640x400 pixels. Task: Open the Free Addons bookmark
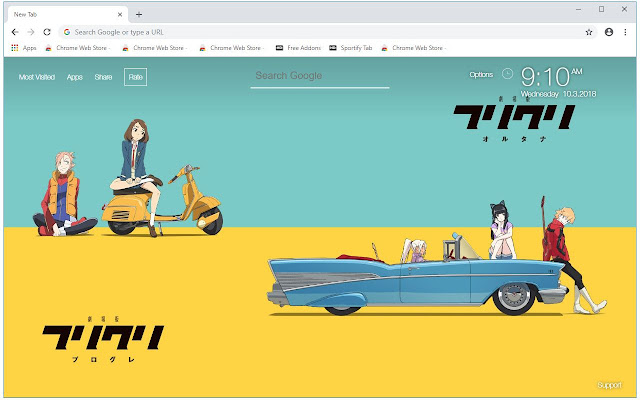[x=298, y=48]
